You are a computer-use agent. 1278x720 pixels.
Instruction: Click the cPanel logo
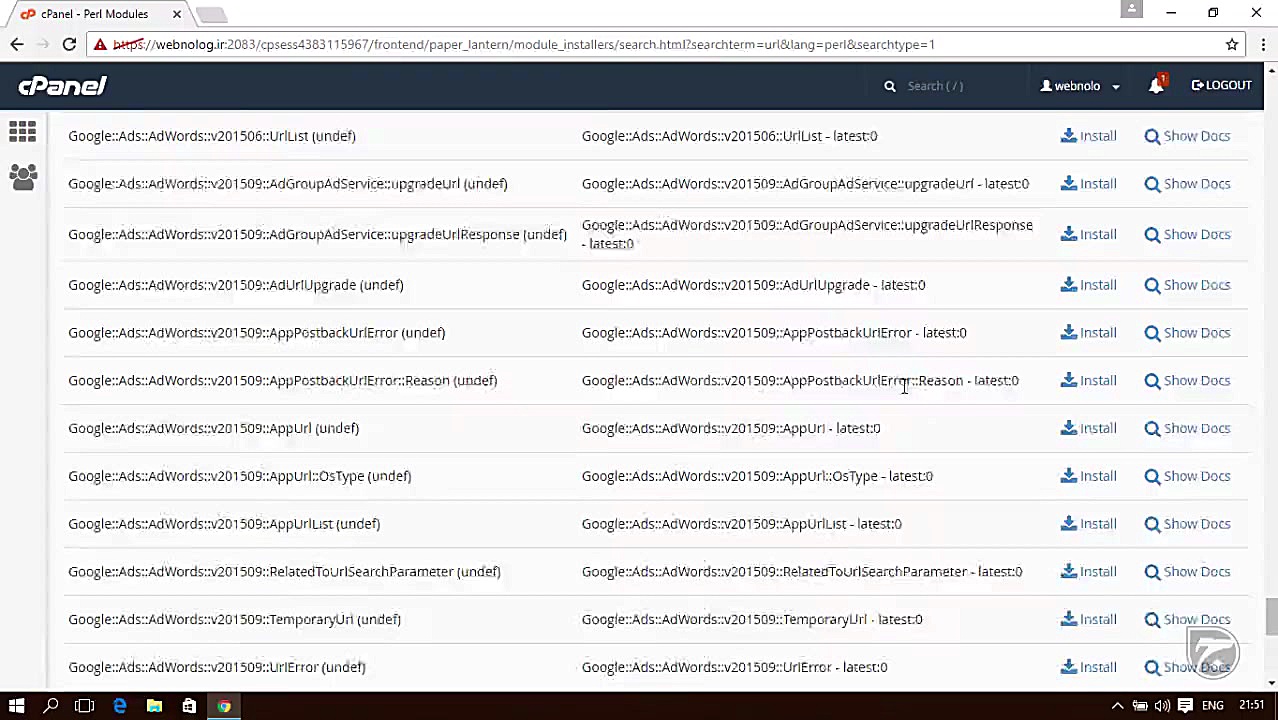(x=62, y=86)
